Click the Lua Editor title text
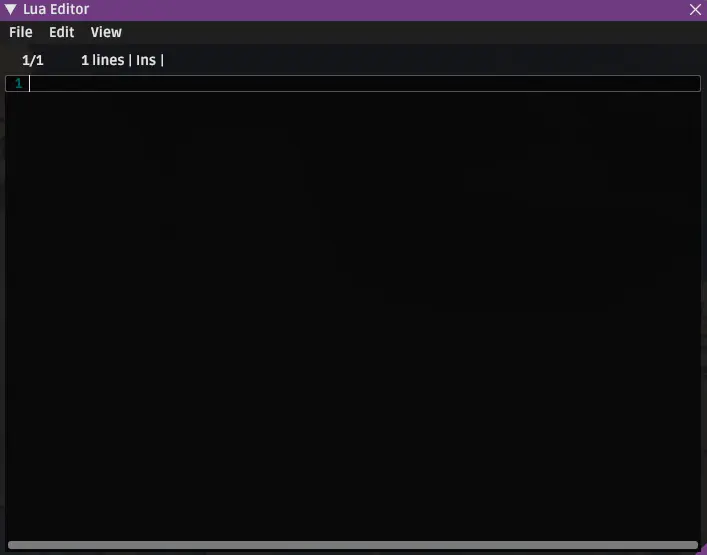Viewport: 707px width, 555px height. pyautogui.click(x=56, y=9)
